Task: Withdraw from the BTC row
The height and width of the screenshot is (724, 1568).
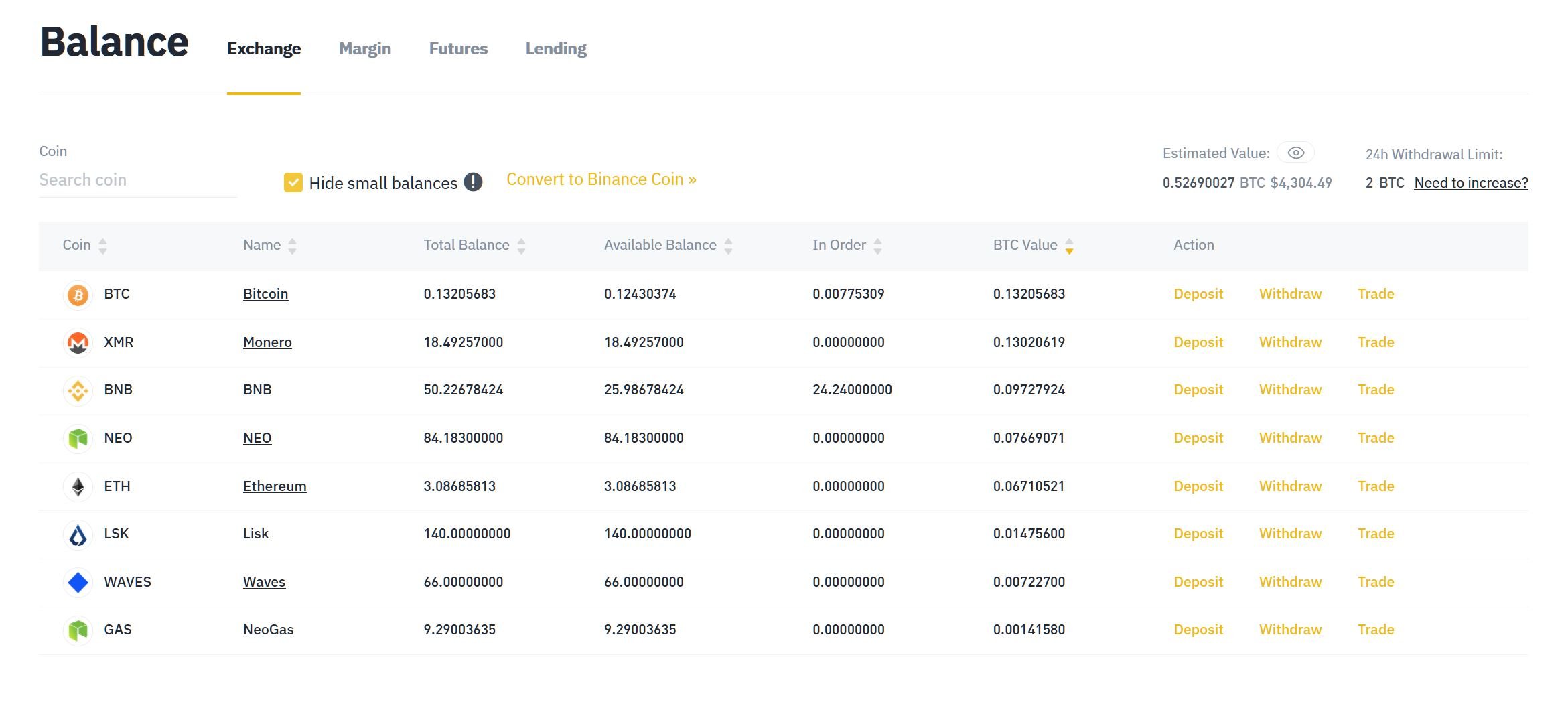Action: pyautogui.click(x=1290, y=294)
